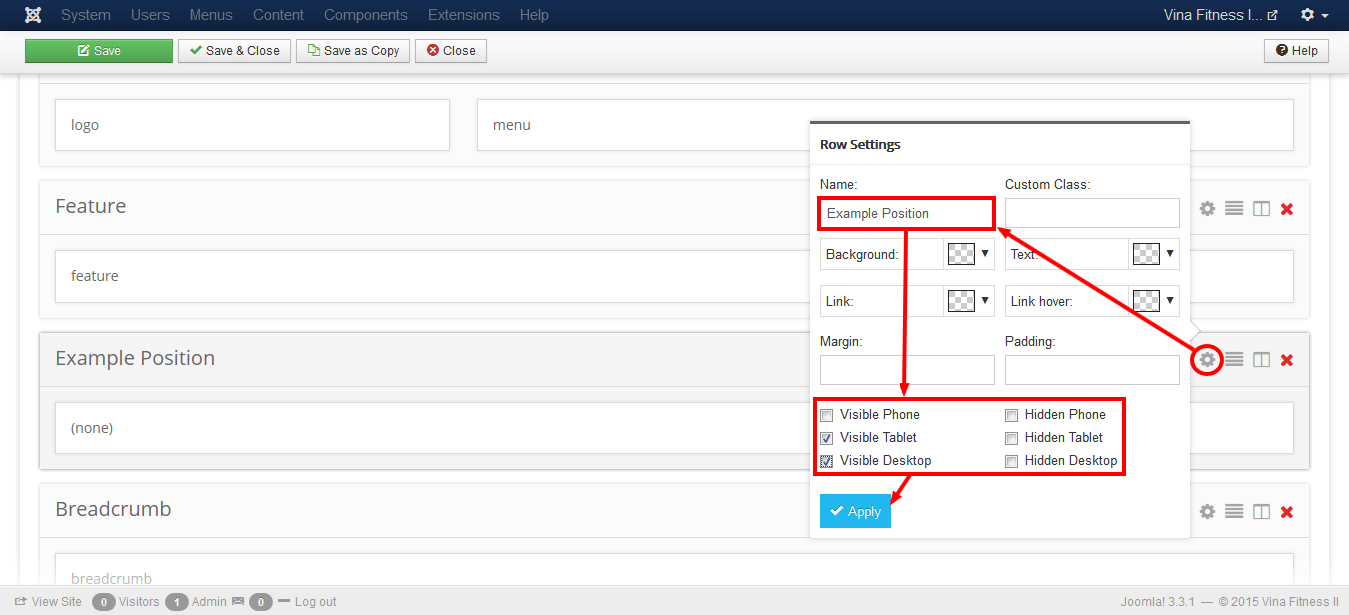Screen dimensions: 1349x615
Task: Enable the Visible Phone checkbox
Action: tap(827, 415)
